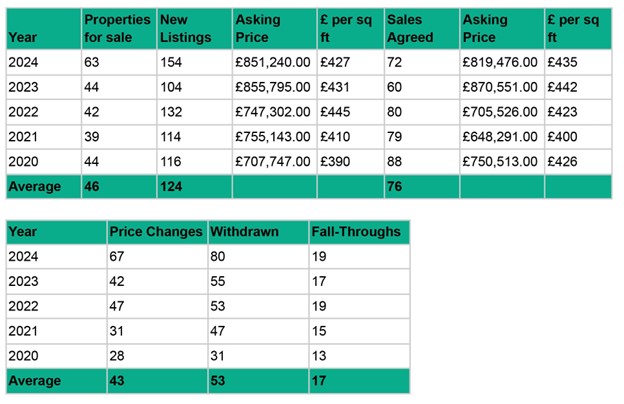This screenshot has width=624, height=404.
Task: Select the average new listings value 124
Action: tap(174, 186)
